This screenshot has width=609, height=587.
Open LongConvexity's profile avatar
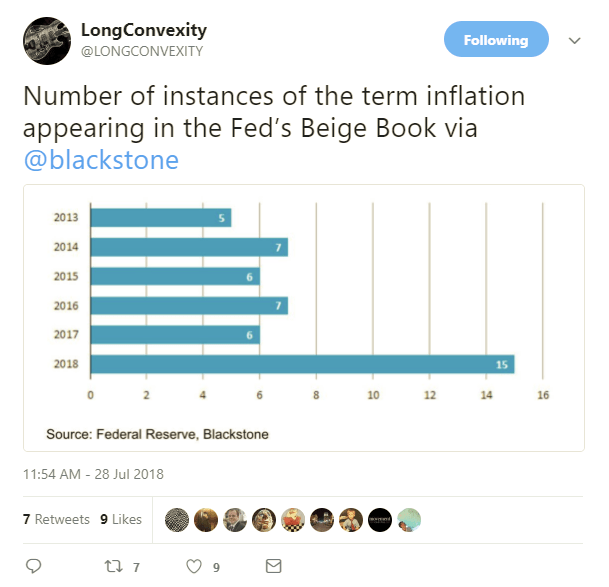[45, 40]
